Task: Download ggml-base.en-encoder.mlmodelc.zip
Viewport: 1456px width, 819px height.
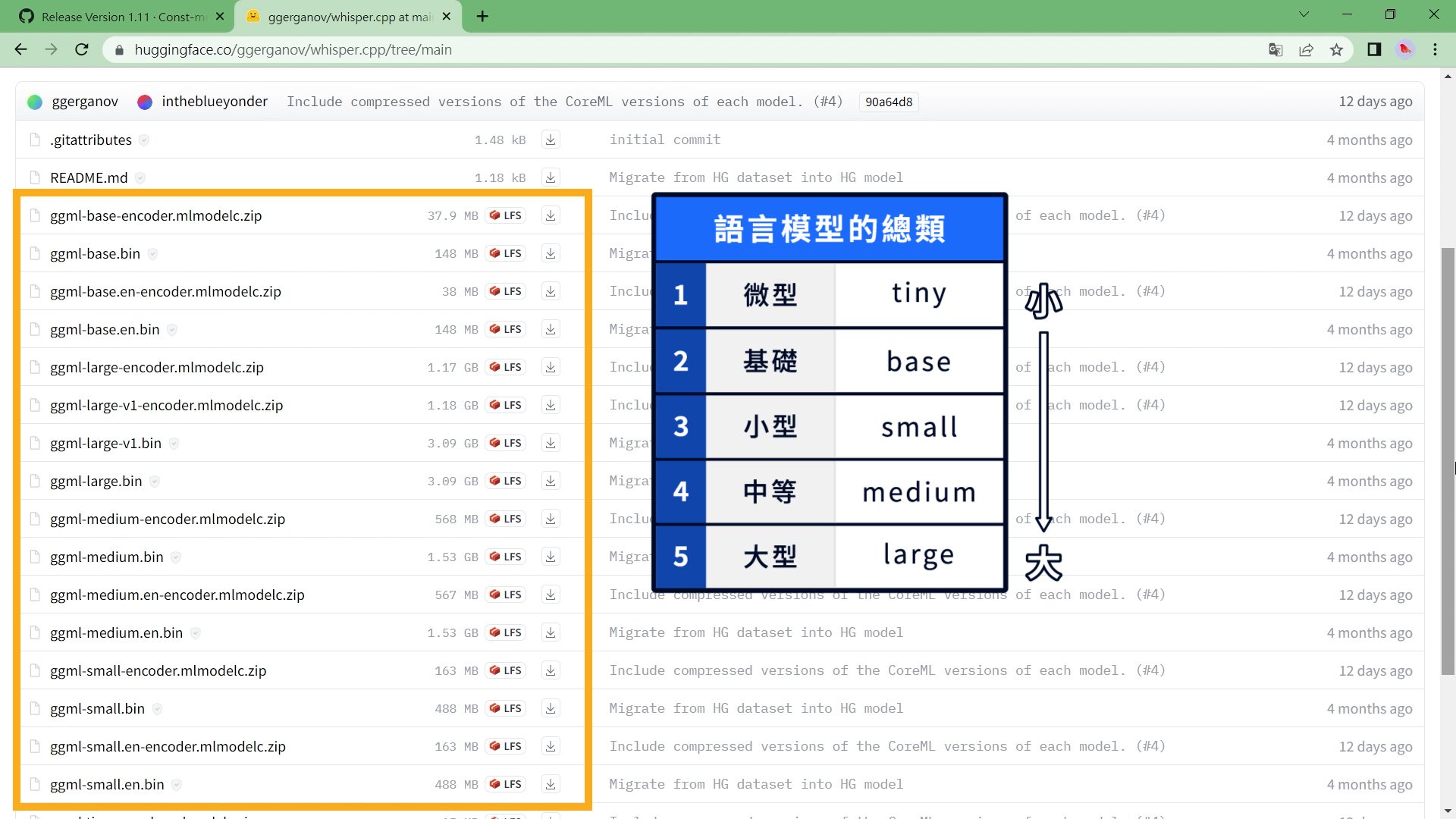Action: point(551,291)
